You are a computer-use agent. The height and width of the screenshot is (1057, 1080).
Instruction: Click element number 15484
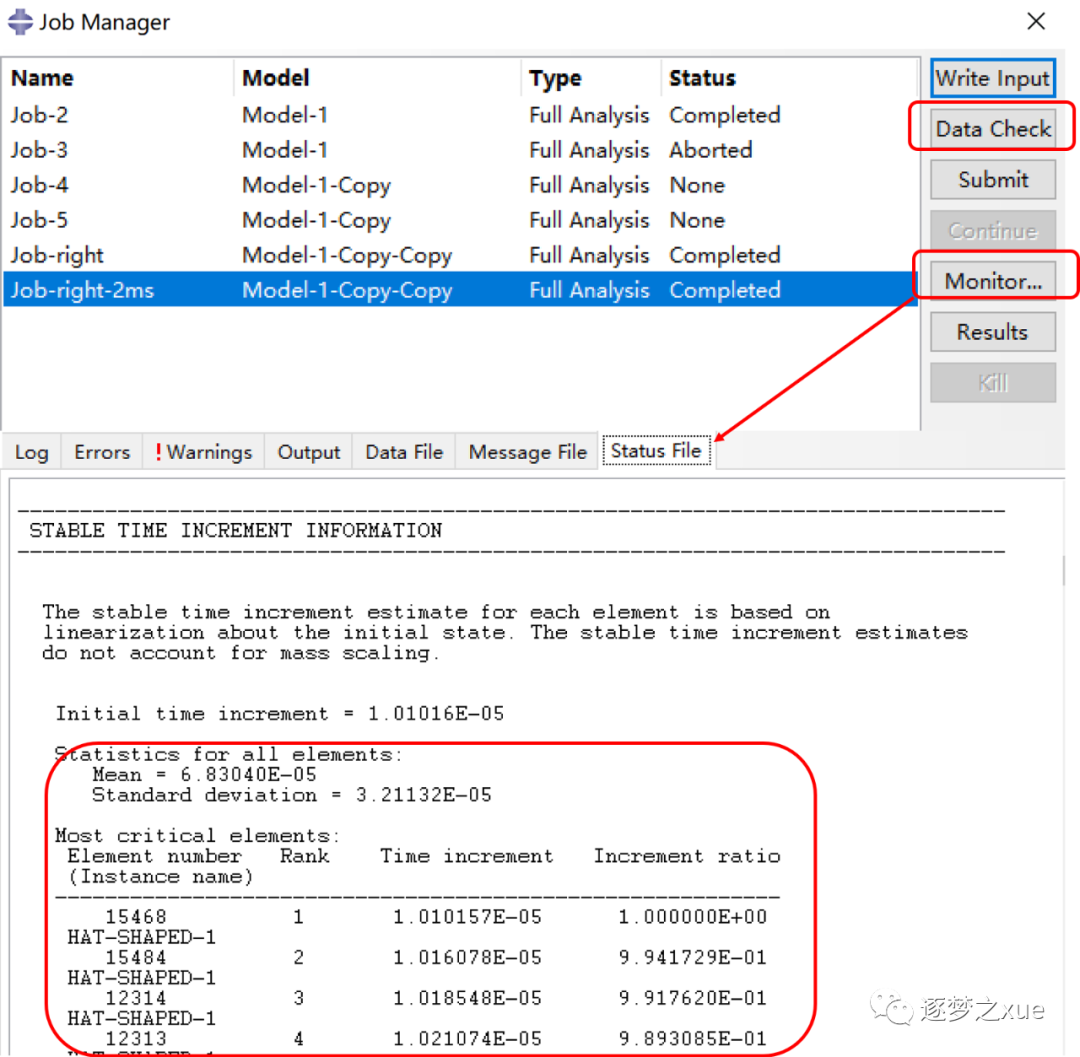[x=136, y=957]
